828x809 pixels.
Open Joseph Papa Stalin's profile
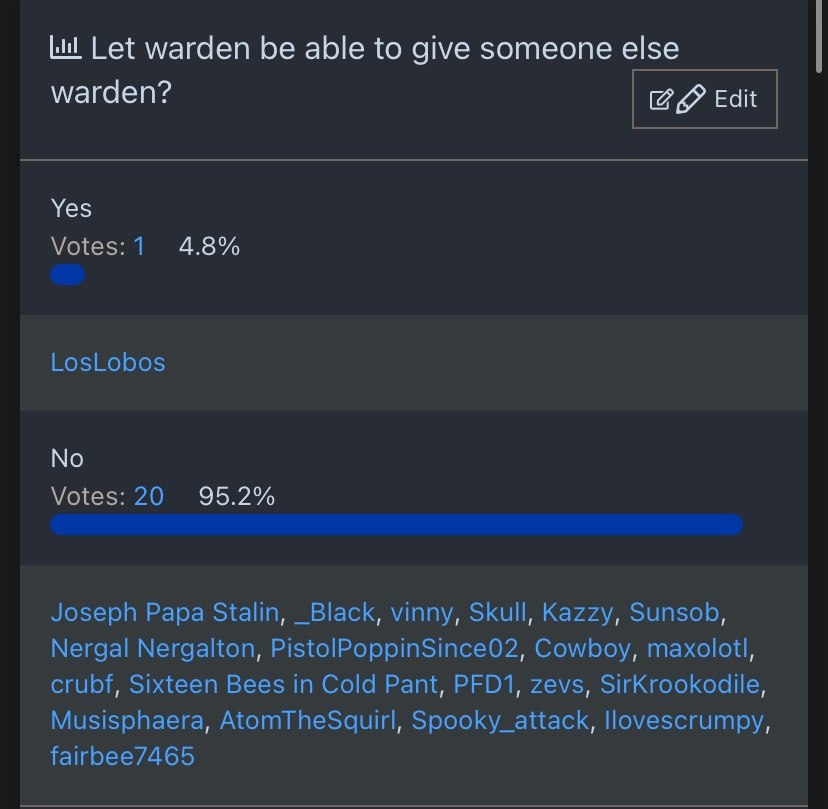click(x=164, y=612)
